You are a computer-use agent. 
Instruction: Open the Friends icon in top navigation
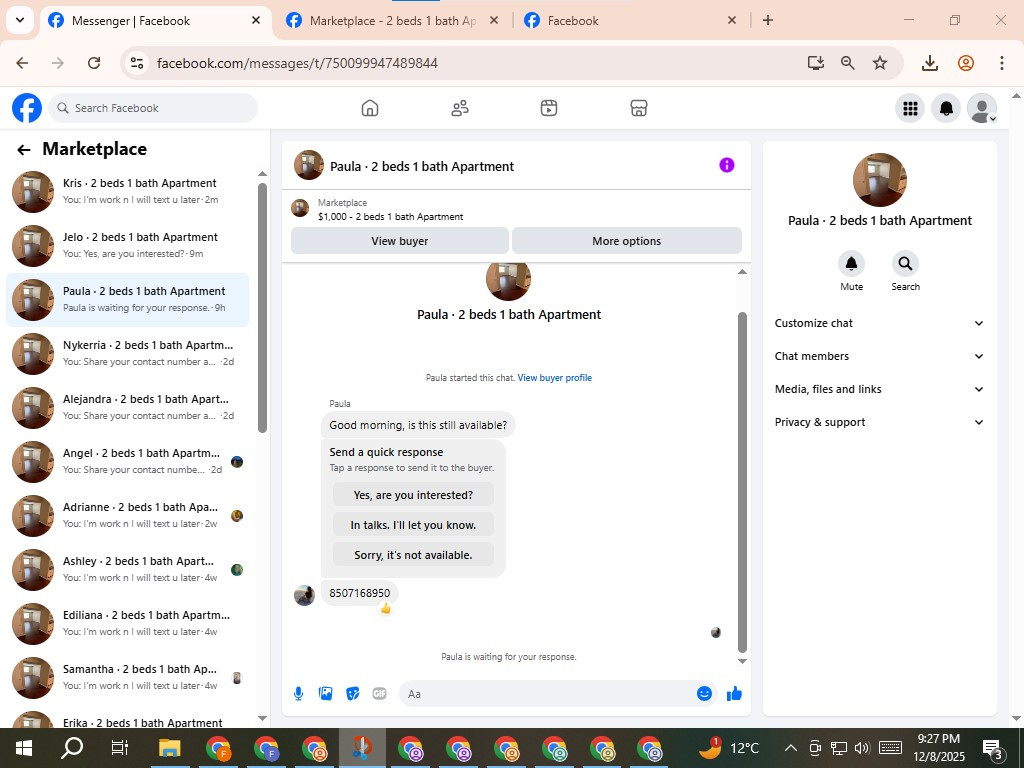click(x=460, y=108)
